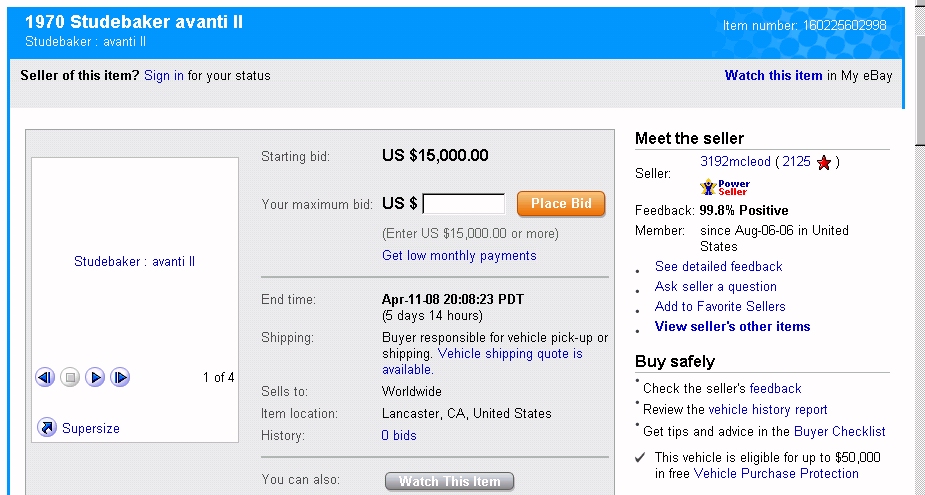Open the Vehicle shipping quote link
The width and height of the screenshot is (925, 495).
point(510,354)
